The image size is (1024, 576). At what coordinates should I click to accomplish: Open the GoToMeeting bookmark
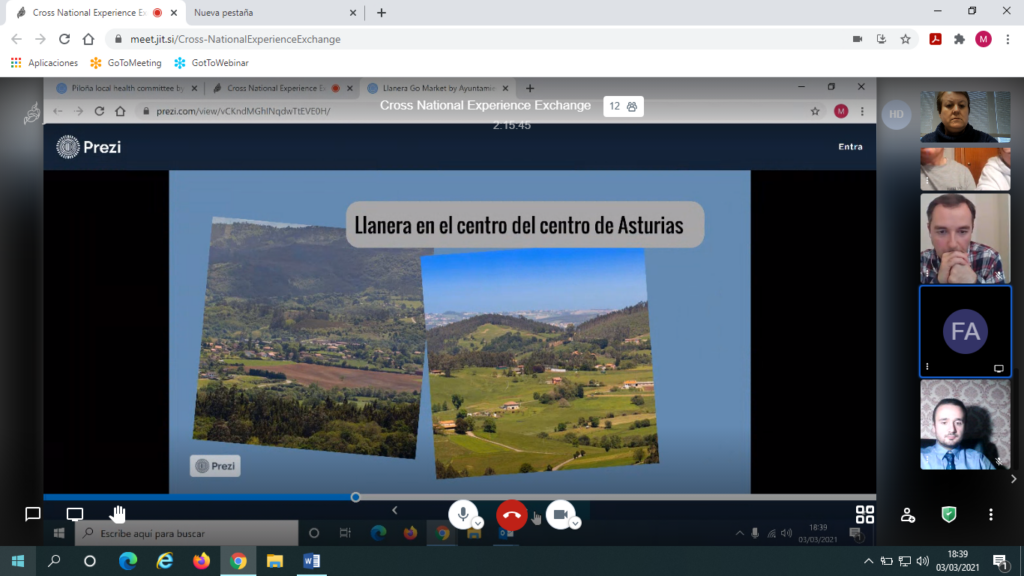126,63
